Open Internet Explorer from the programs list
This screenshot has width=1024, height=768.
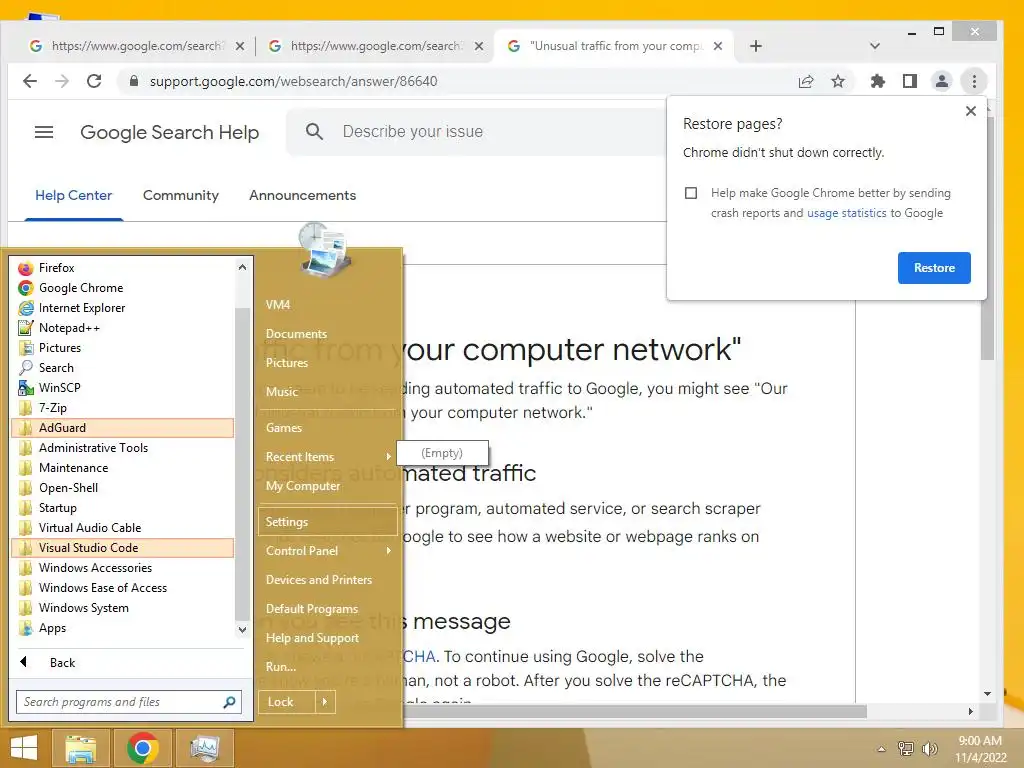(123, 308)
